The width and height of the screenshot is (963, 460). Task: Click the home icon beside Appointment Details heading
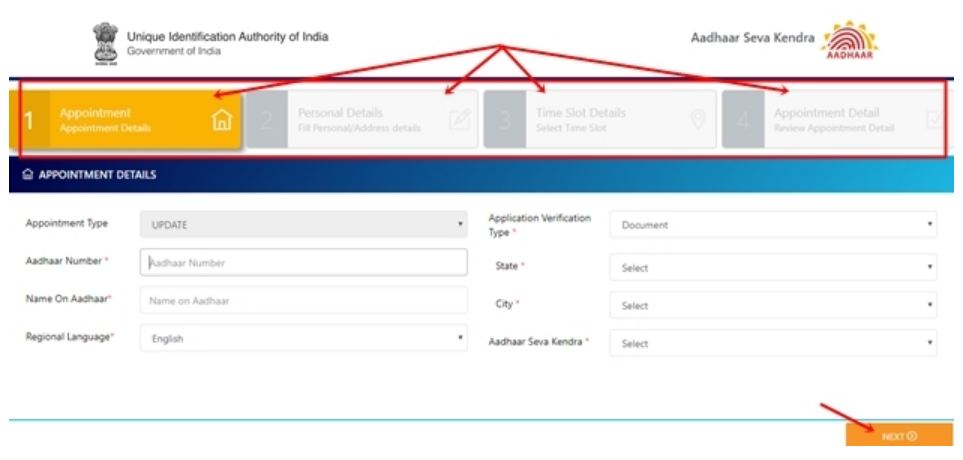click(x=28, y=175)
